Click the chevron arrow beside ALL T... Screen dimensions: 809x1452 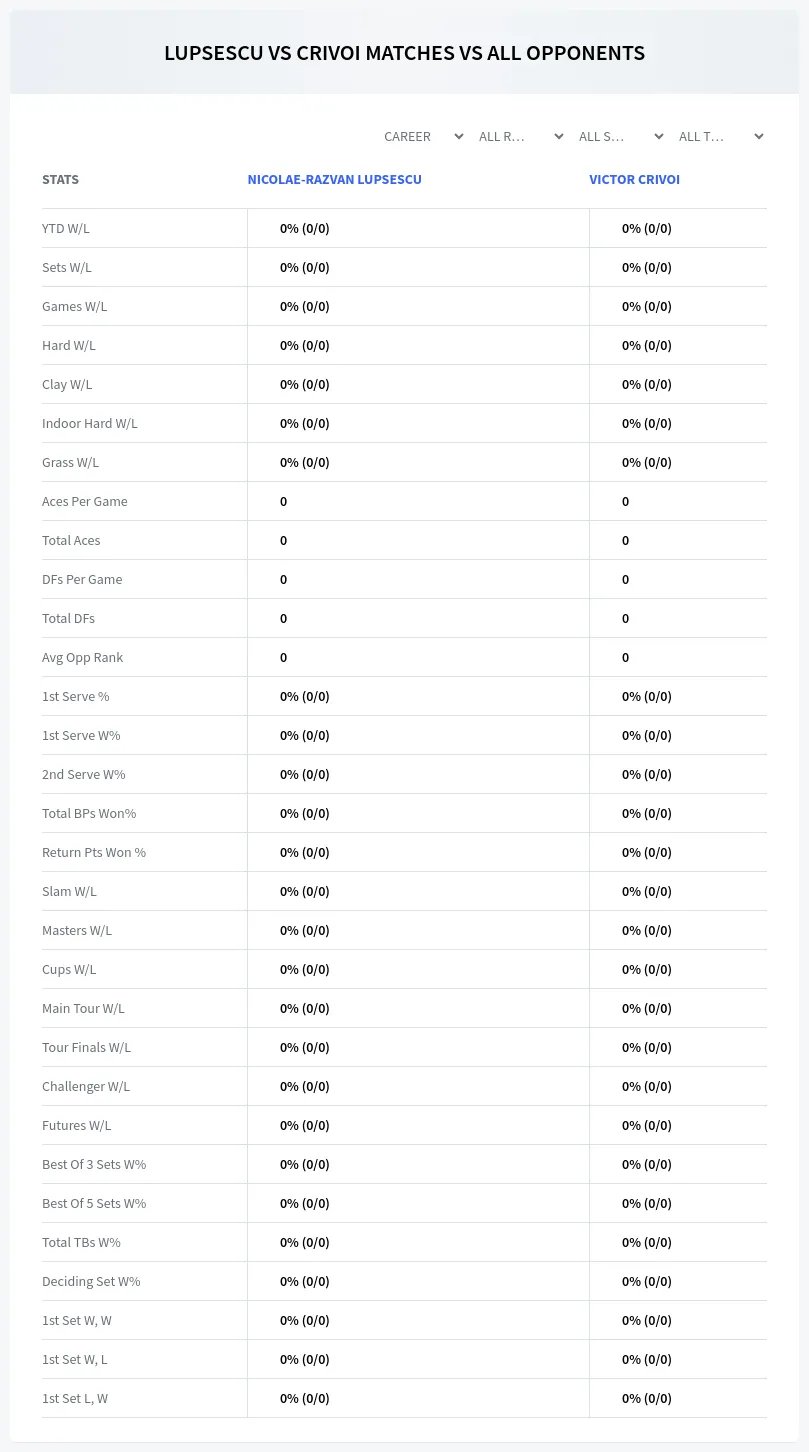tap(759, 136)
